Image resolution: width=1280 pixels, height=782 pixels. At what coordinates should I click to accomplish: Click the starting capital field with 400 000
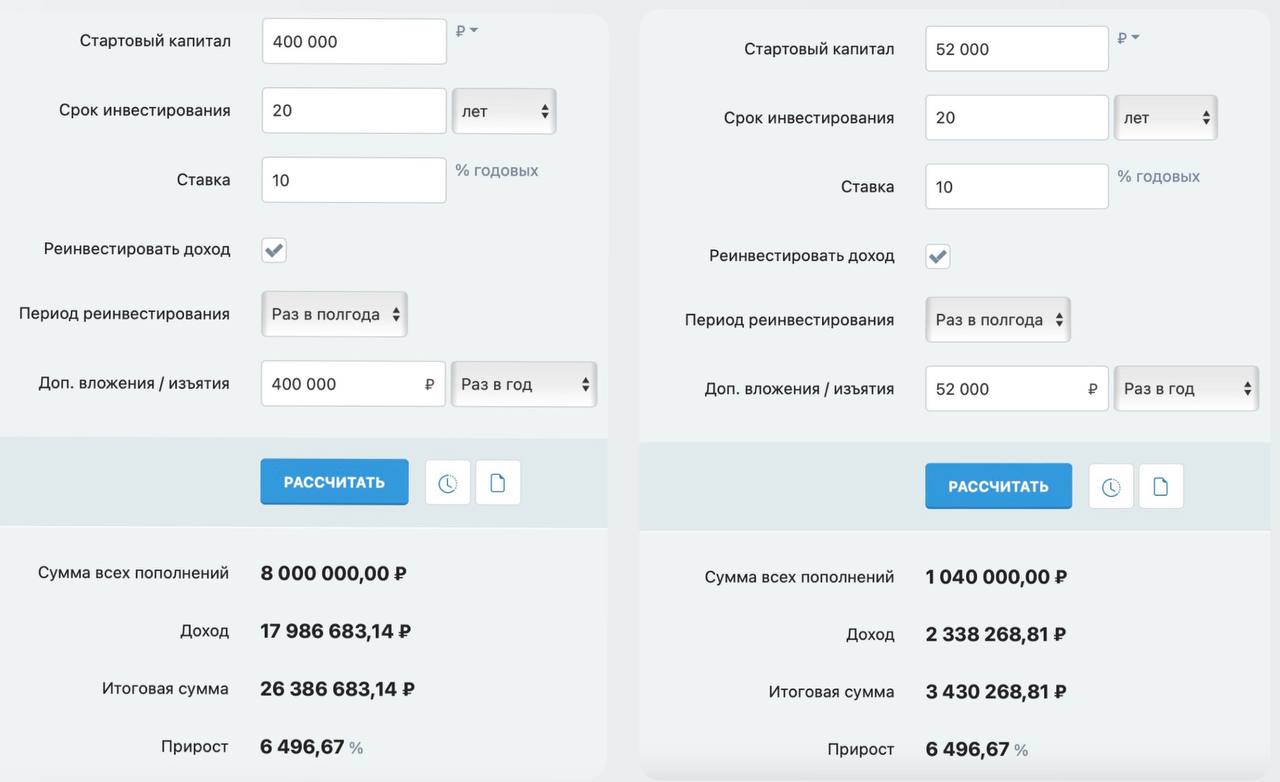point(354,42)
